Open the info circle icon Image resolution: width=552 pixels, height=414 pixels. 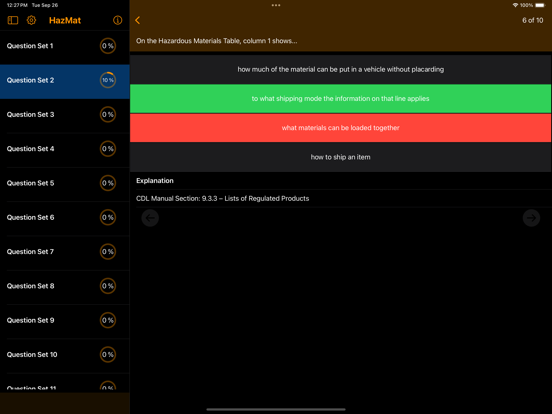point(118,20)
